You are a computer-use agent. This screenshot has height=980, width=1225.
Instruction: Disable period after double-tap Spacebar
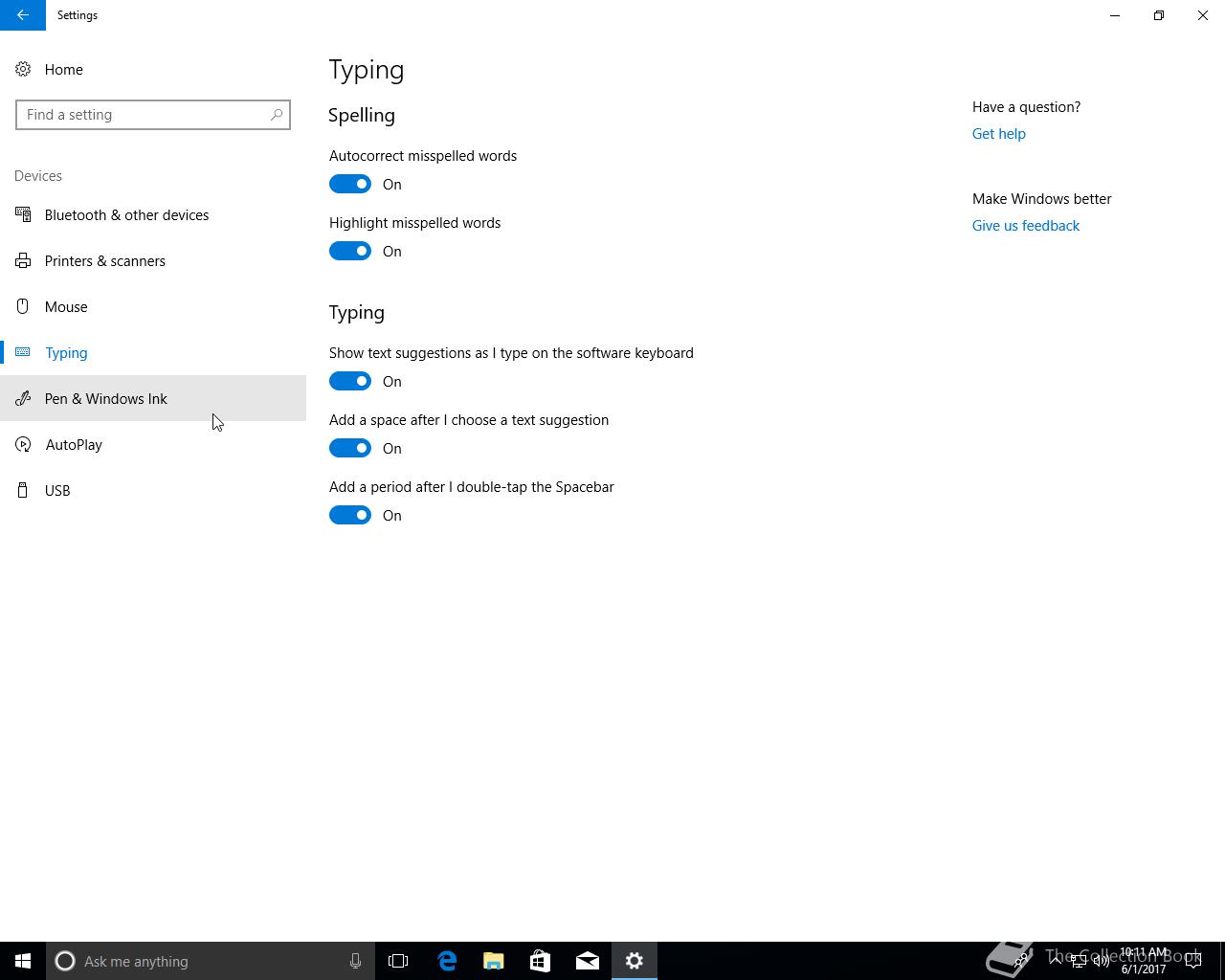(x=350, y=515)
